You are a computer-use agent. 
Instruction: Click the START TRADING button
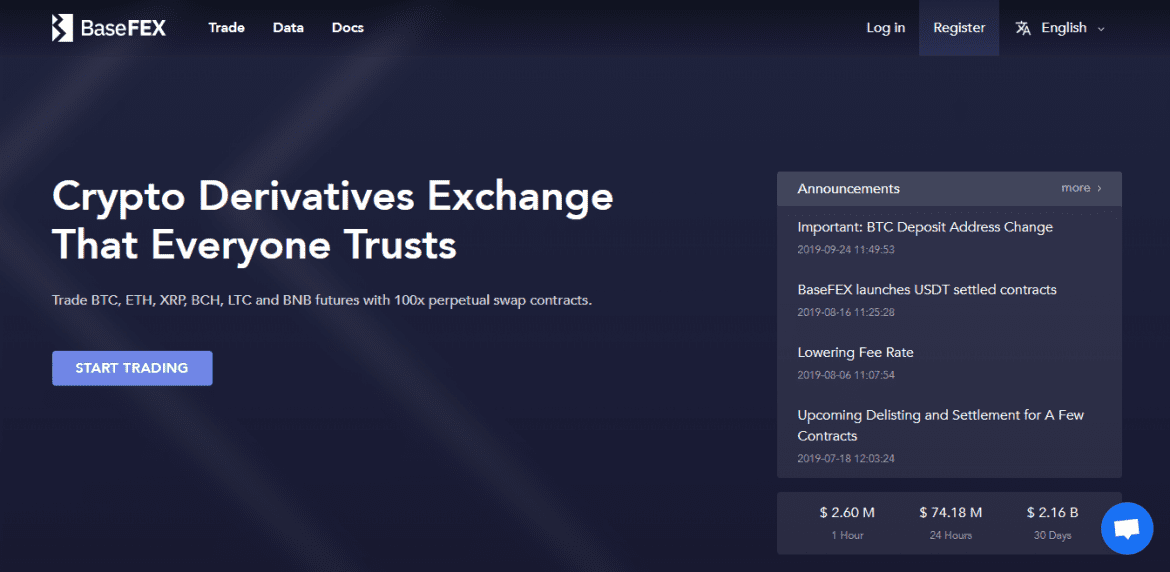pyautogui.click(x=132, y=368)
